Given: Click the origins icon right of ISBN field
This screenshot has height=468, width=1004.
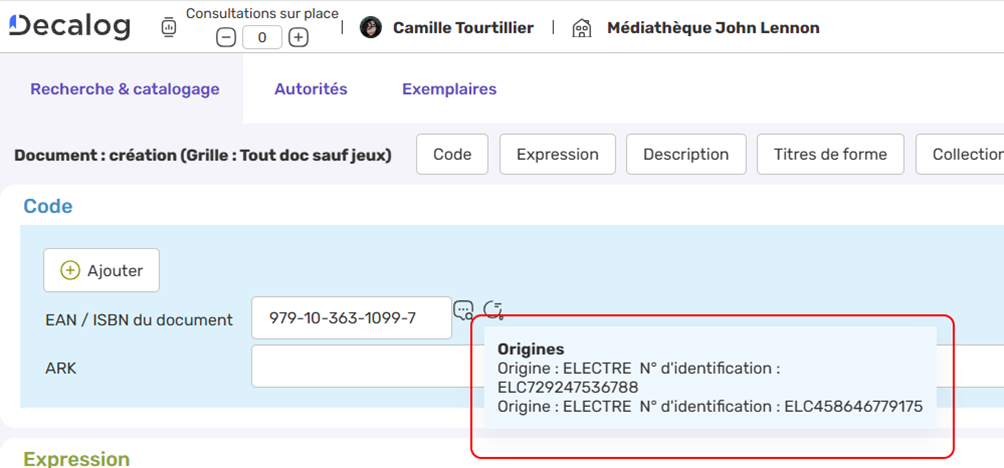Looking at the screenshot, I should coord(493,310).
